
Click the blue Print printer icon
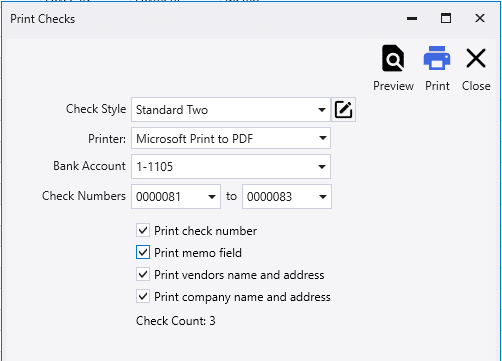click(437, 58)
